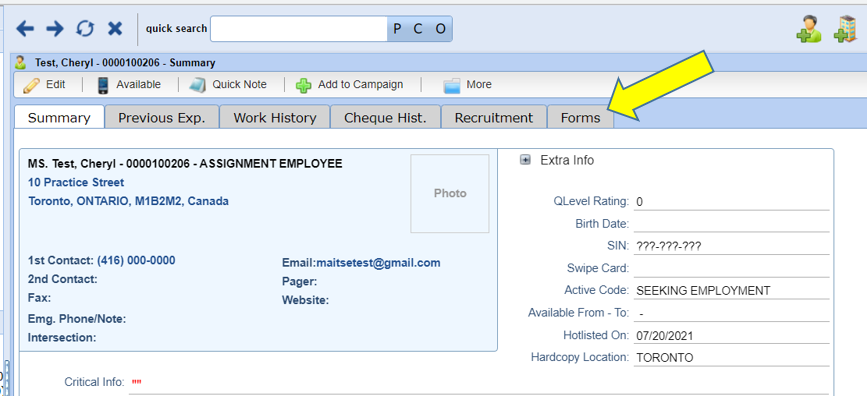Screen dimensions: 867x396
Task: Expand the Extra Info section
Action: pyautogui.click(x=525, y=160)
